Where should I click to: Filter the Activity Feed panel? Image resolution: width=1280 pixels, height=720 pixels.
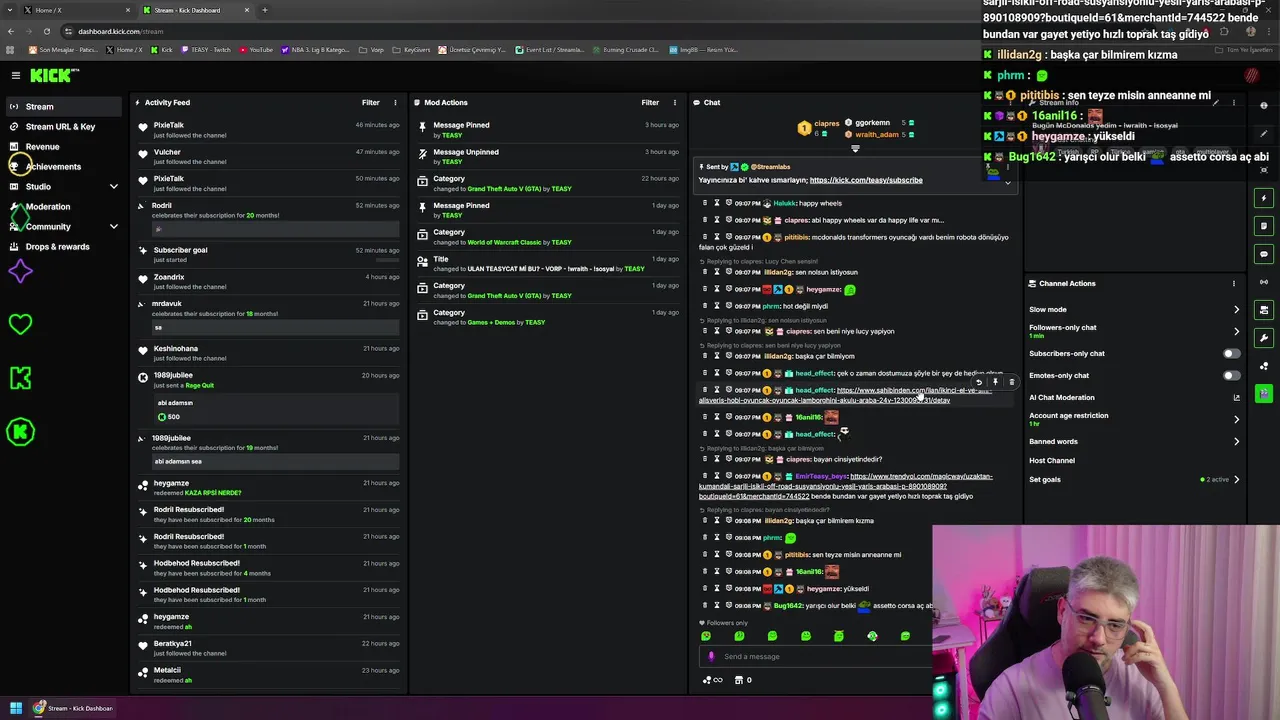coord(370,102)
